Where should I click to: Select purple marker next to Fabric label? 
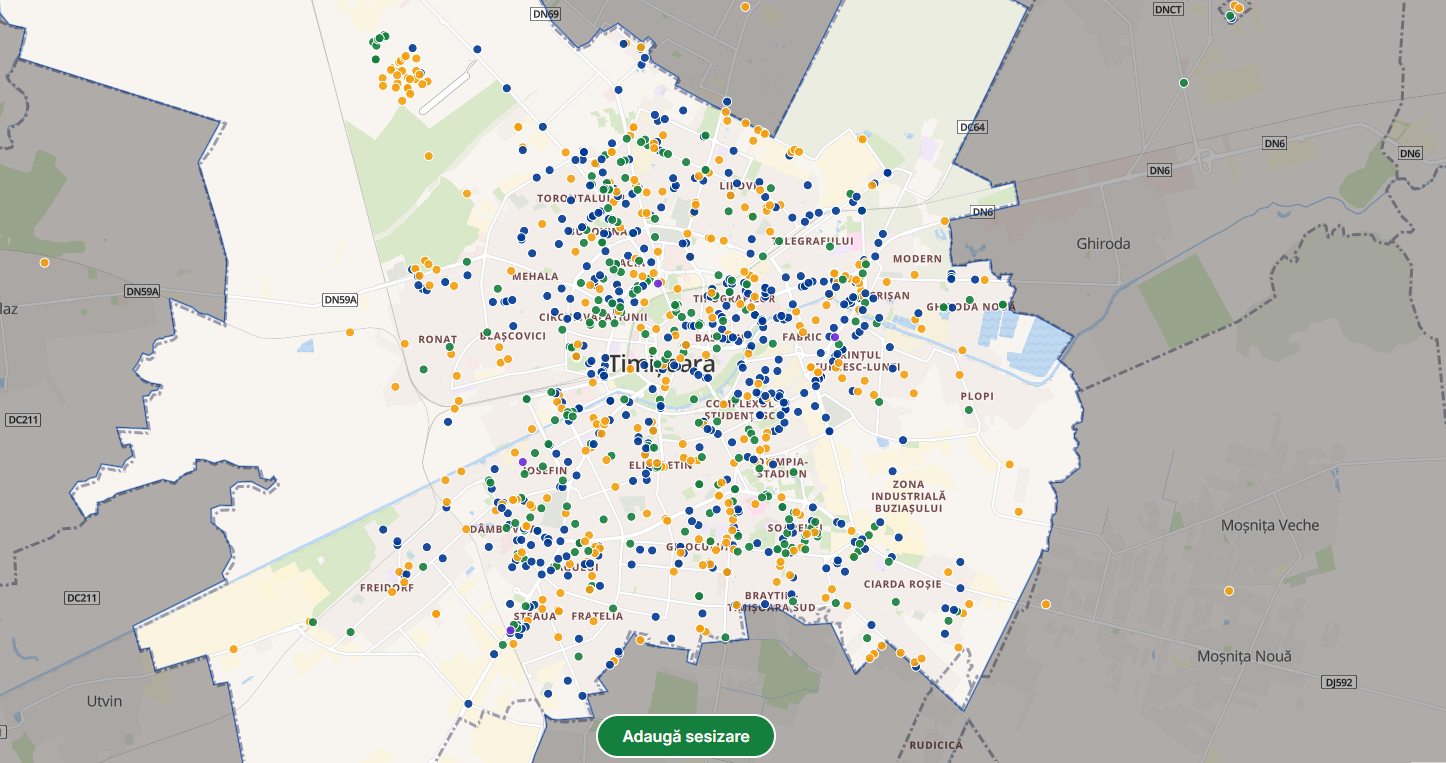click(835, 337)
